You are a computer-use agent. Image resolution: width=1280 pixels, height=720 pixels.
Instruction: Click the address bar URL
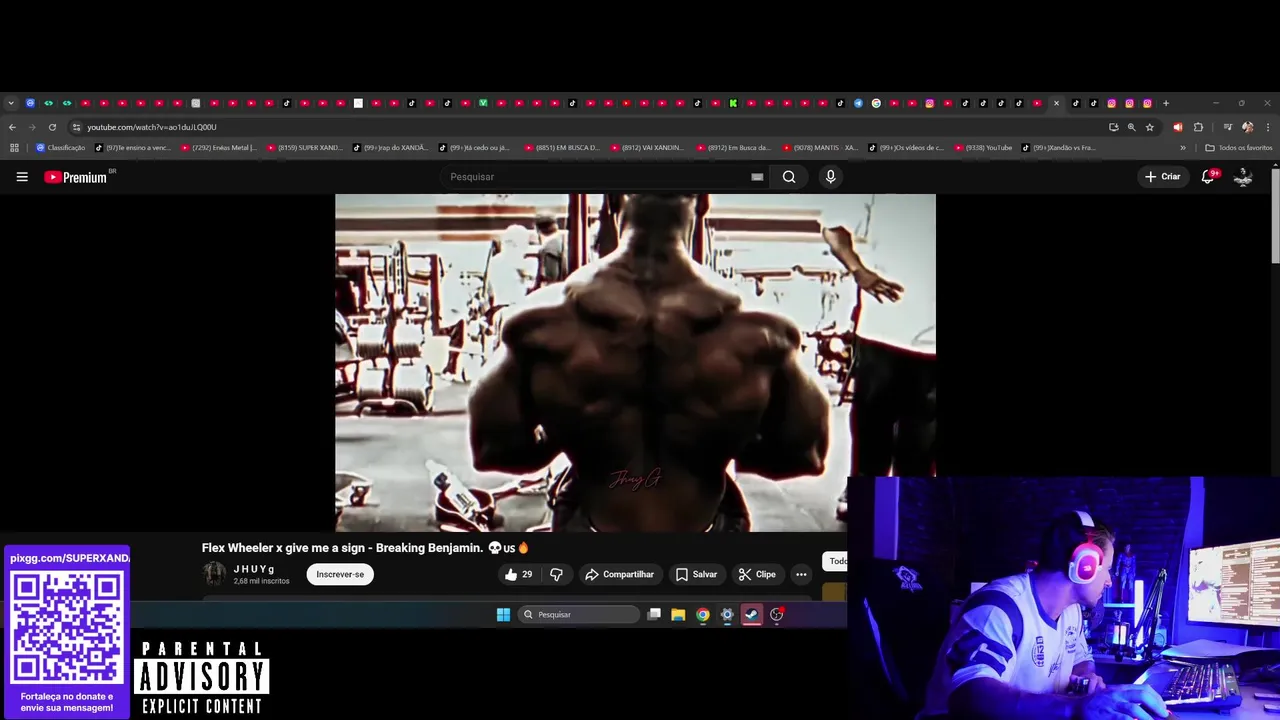pos(151,127)
